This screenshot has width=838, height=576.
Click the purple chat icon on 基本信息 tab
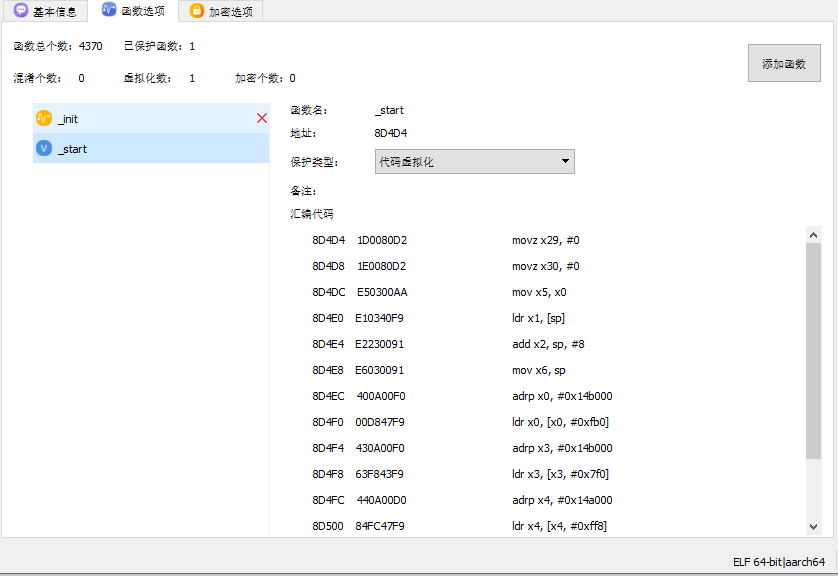tap(20, 10)
